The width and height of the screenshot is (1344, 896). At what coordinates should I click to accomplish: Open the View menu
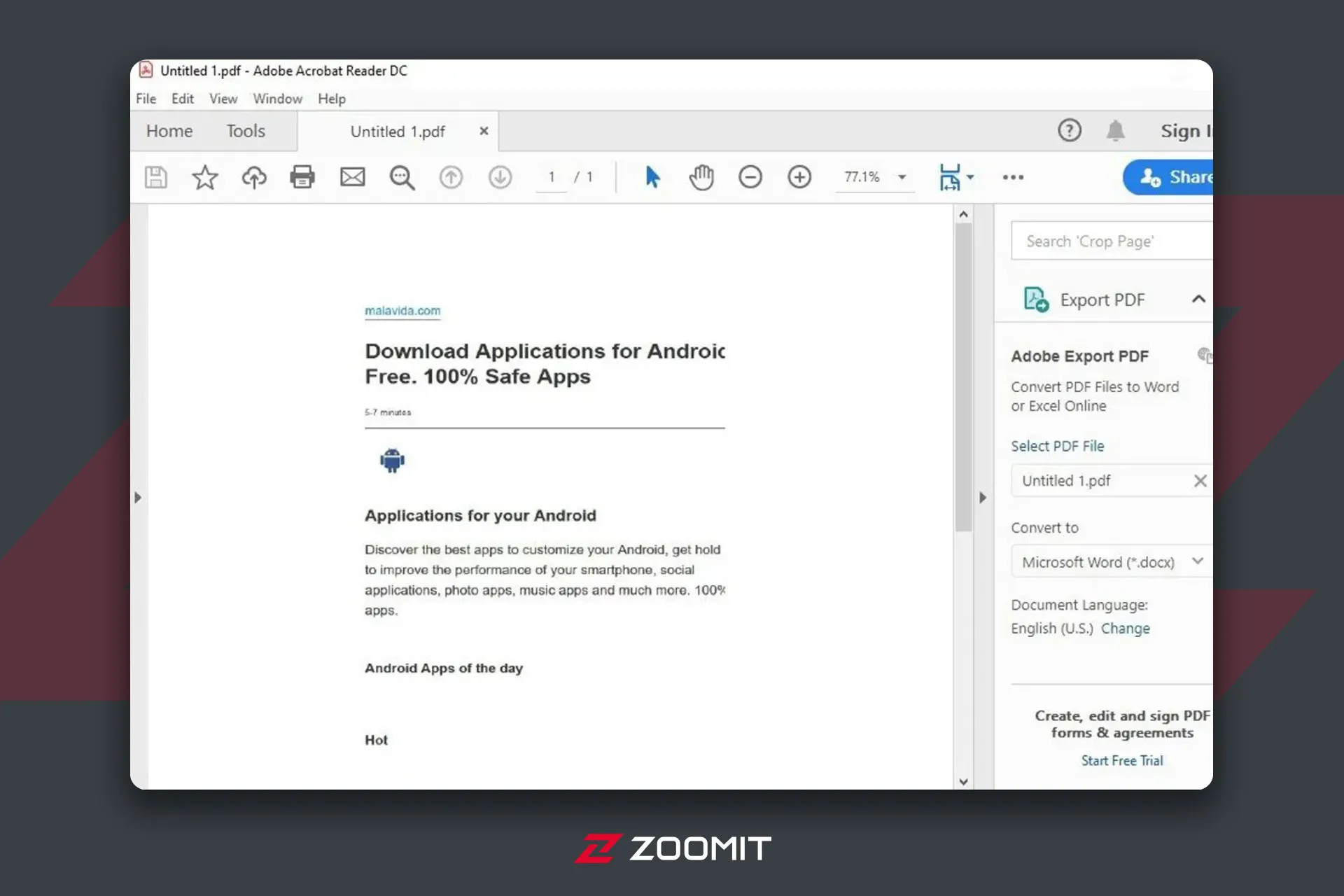223,99
